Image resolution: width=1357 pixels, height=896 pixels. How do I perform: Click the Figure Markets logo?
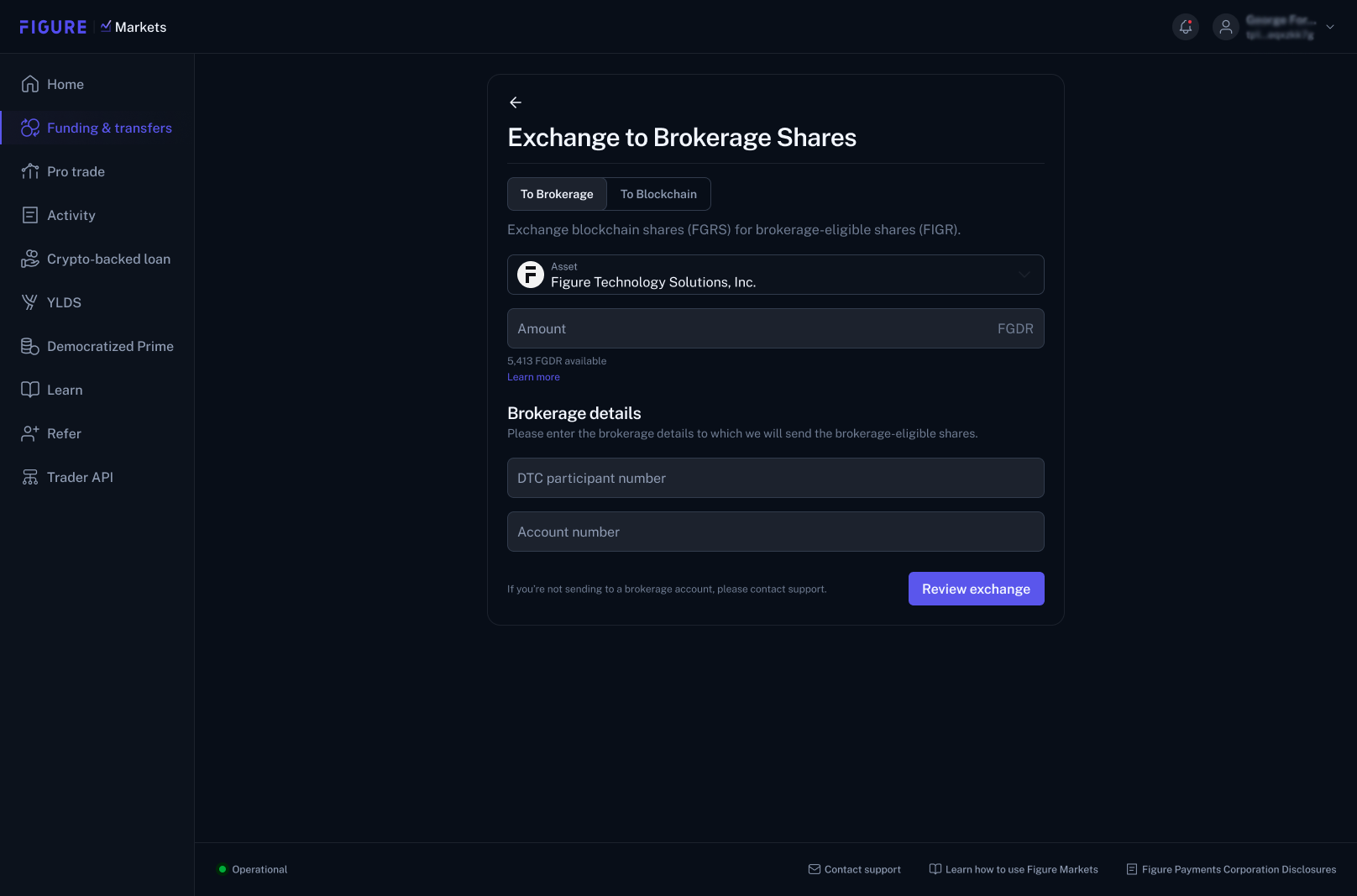tap(93, 27)
